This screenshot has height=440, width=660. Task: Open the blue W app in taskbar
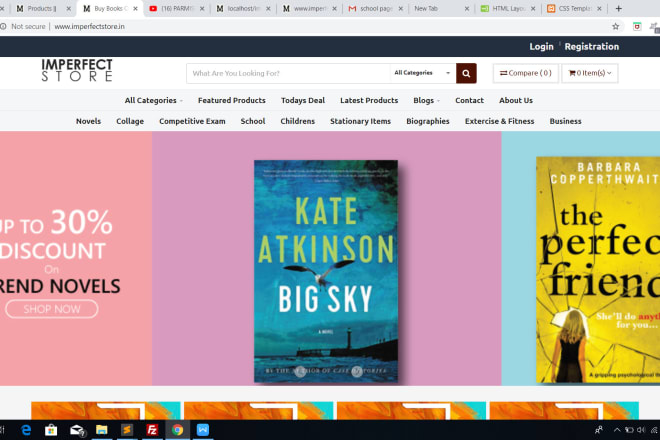point(202,430)
